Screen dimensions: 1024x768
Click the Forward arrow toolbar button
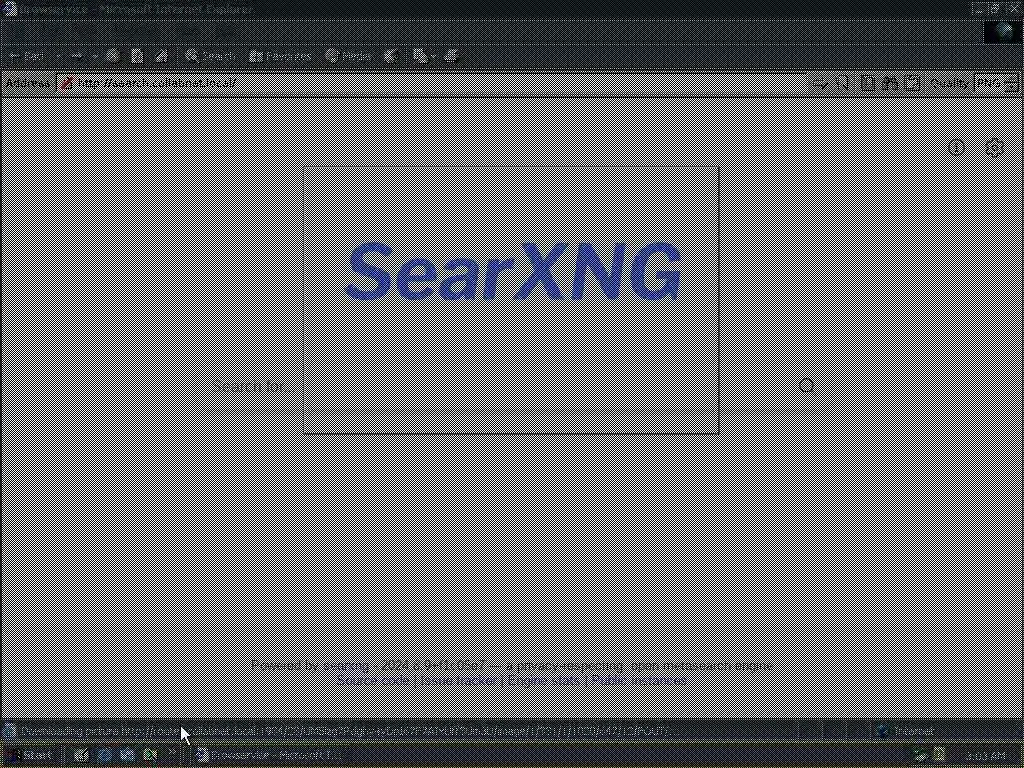[76, 56]
